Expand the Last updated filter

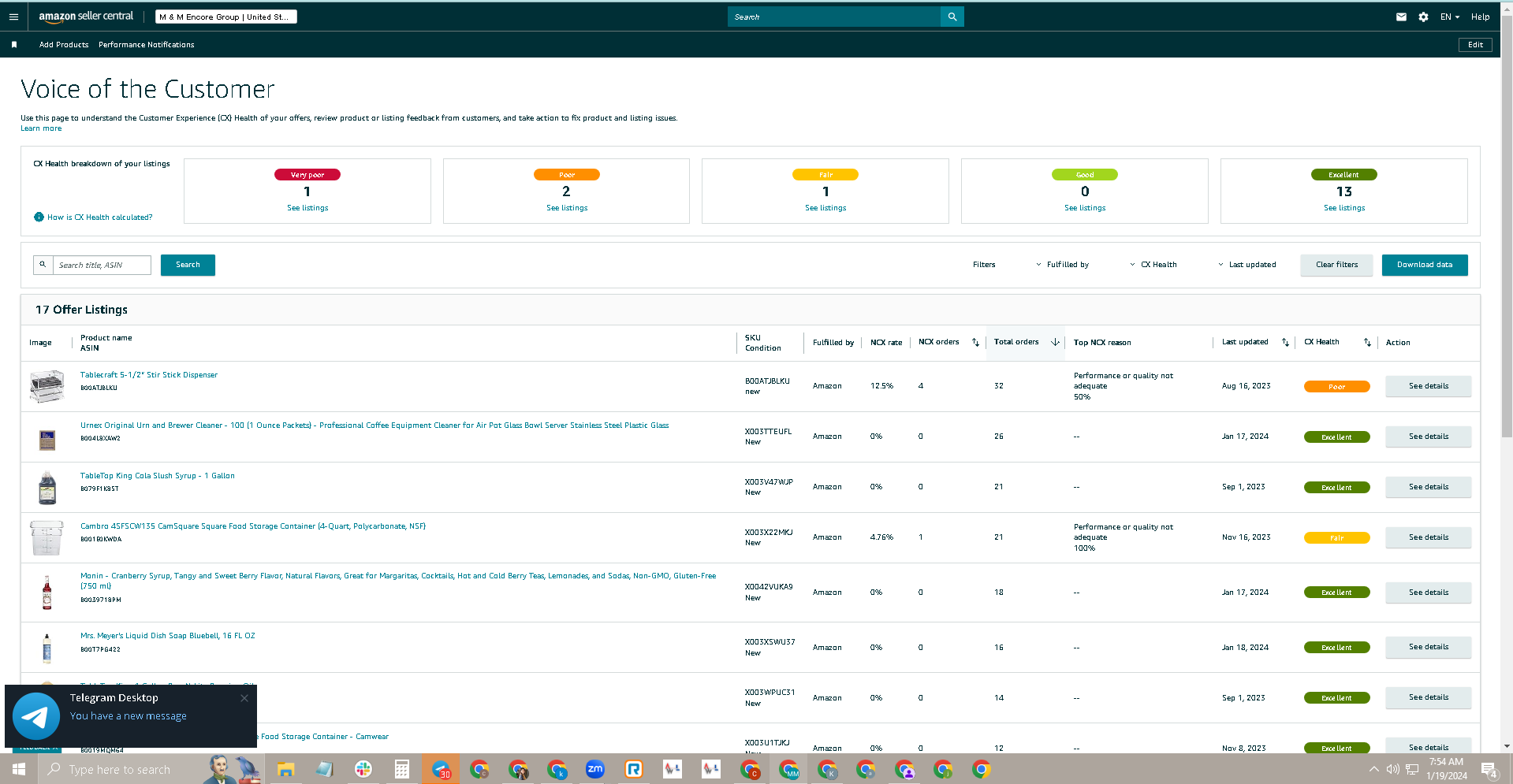[x=1247, y=265]
